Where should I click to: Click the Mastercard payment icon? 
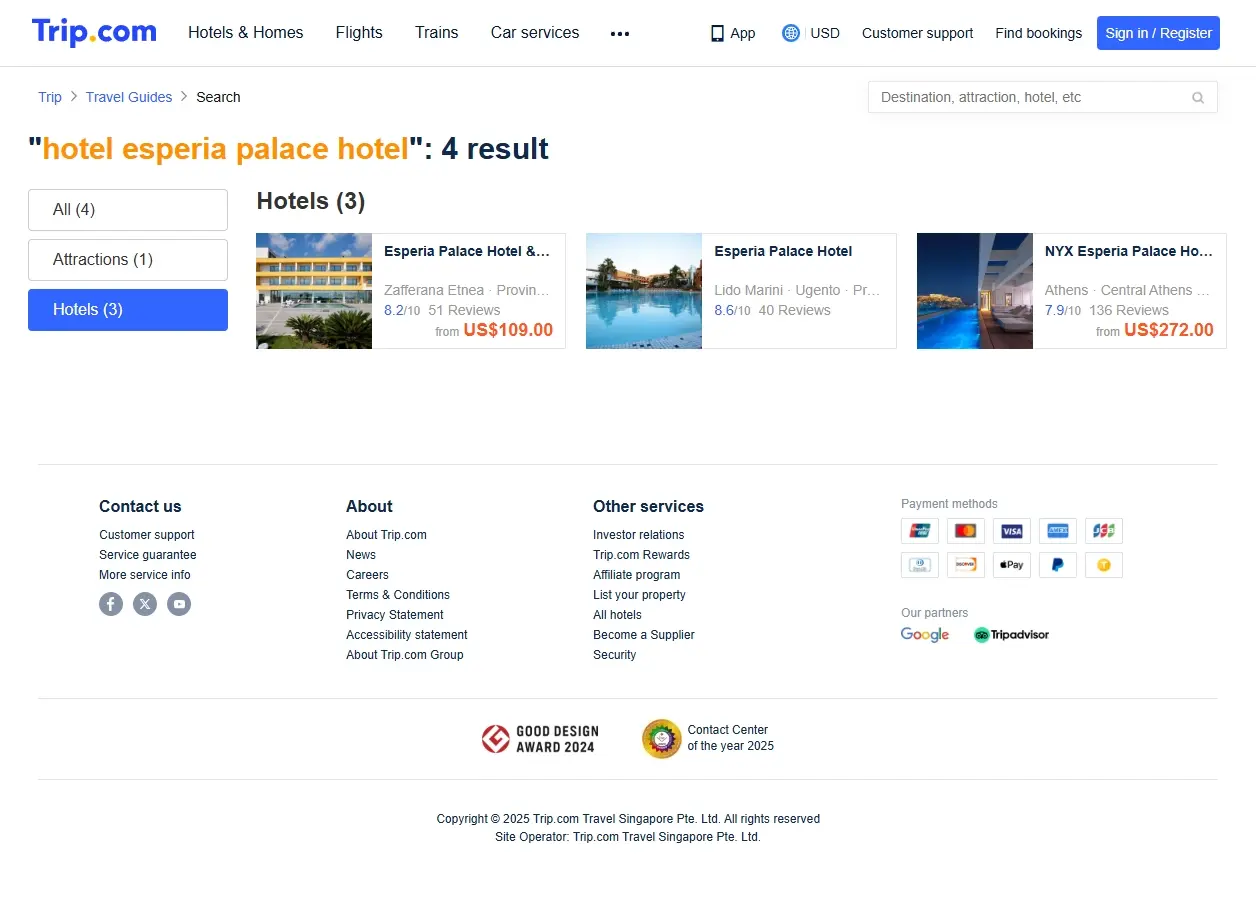point(966,531)
